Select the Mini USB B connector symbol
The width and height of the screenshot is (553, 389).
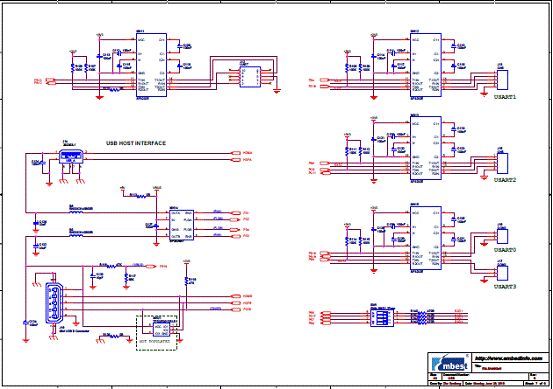pos(54,303)
